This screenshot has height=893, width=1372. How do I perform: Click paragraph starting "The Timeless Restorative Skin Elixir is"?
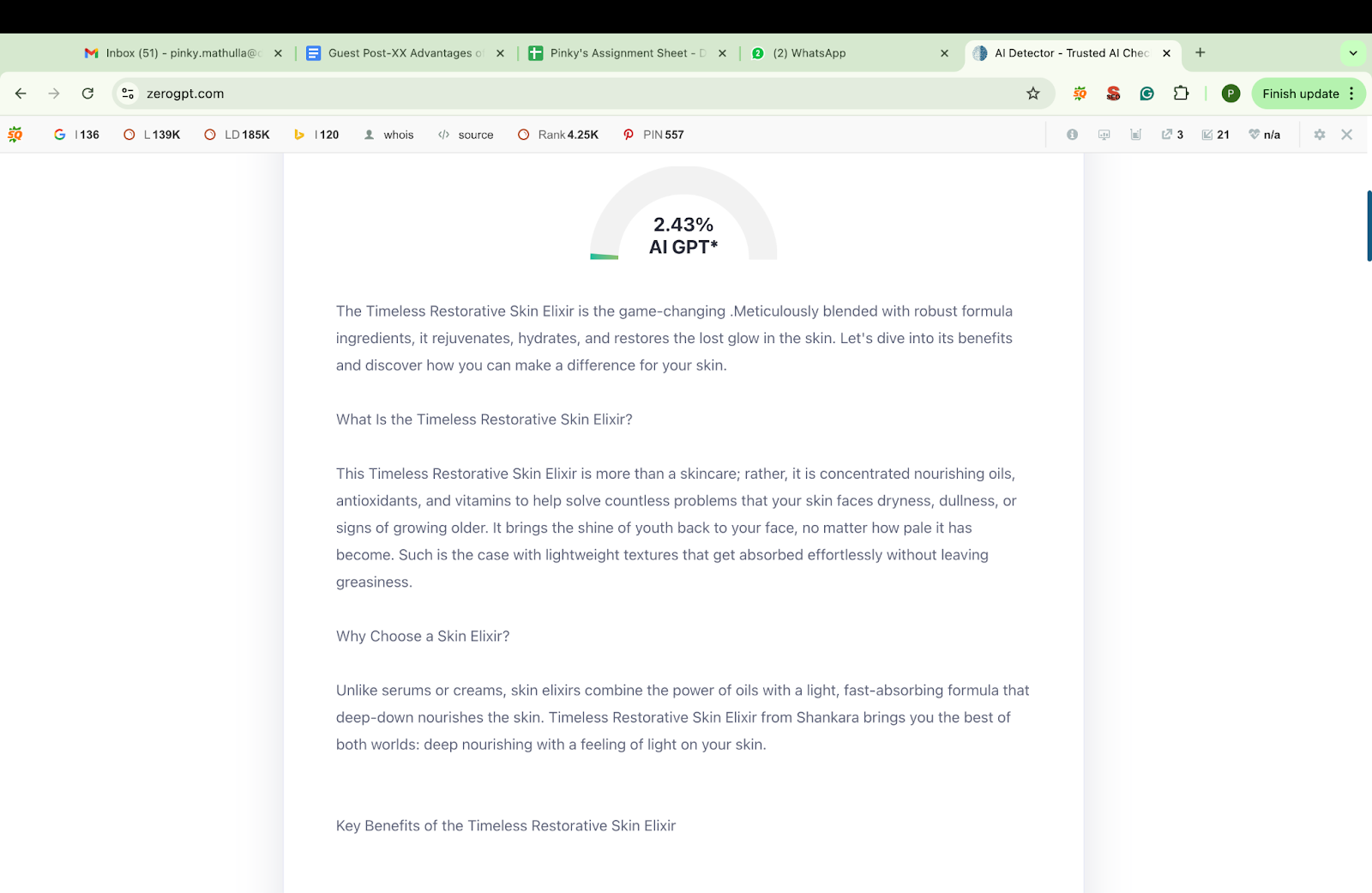[x=674, y=338]
